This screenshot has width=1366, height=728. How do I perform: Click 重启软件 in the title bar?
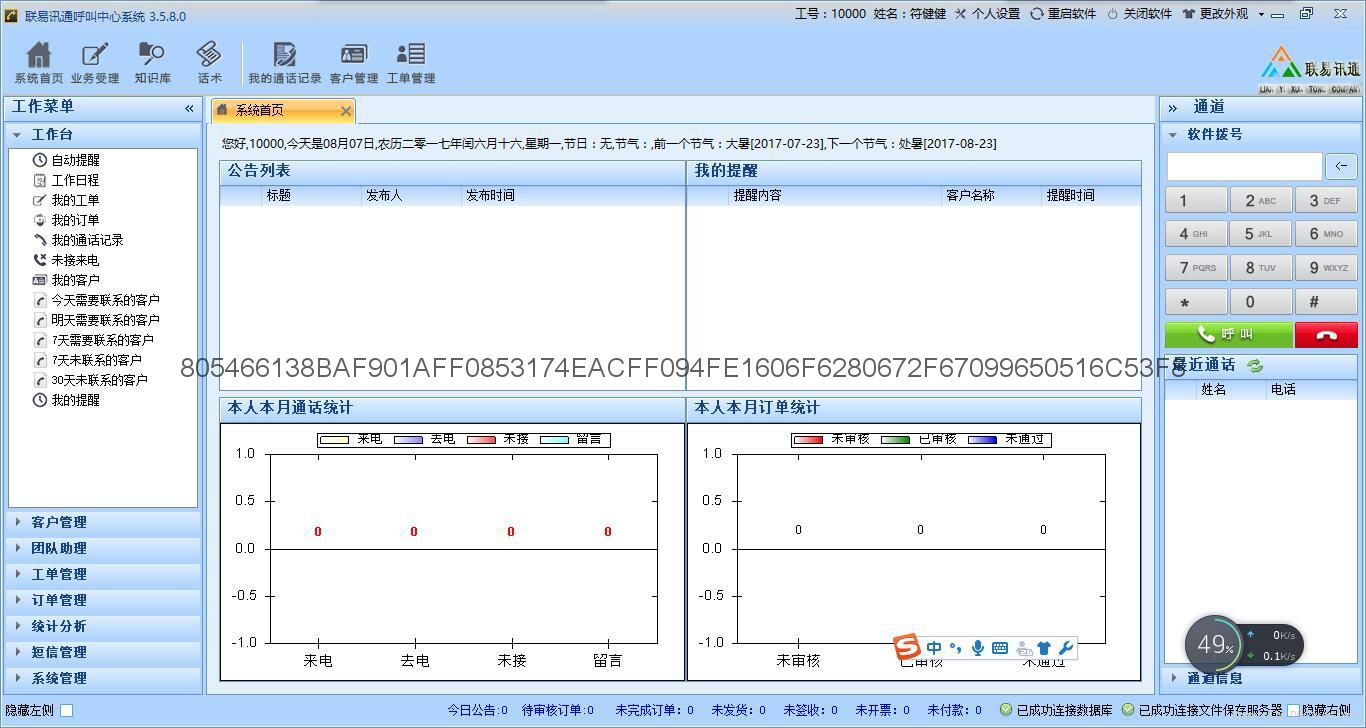[1063, 14]
